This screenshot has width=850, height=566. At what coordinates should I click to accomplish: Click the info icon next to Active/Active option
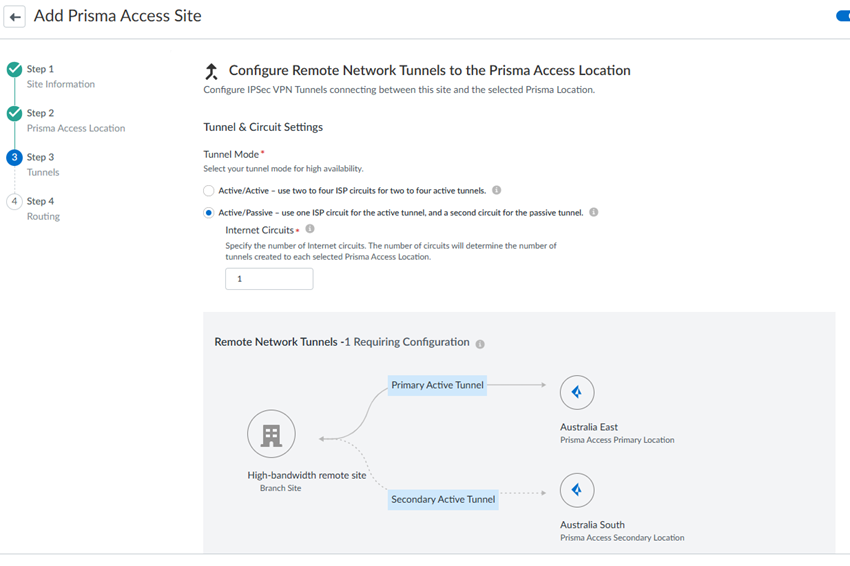(x=497, y=190)
